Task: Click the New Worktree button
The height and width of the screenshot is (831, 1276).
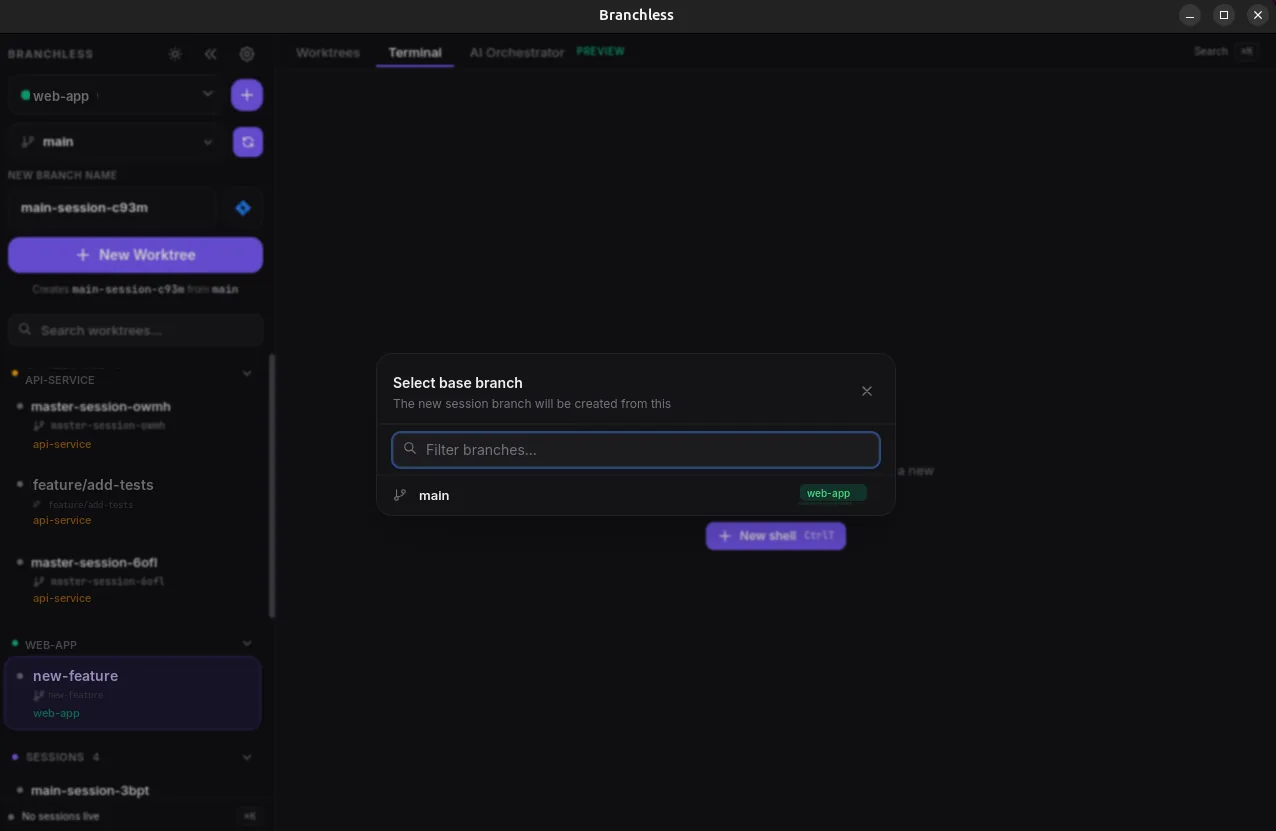Action: (x=136, y=255)
